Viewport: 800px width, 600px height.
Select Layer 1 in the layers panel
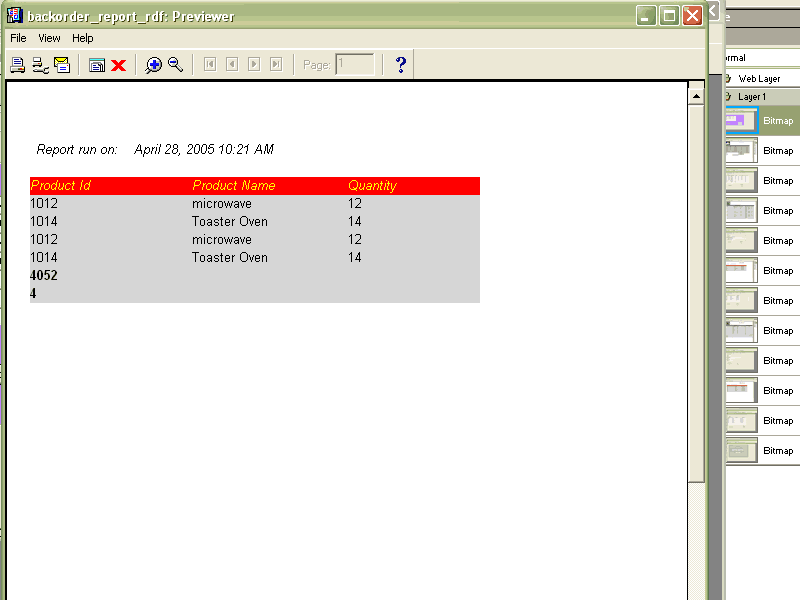(752, 97)
